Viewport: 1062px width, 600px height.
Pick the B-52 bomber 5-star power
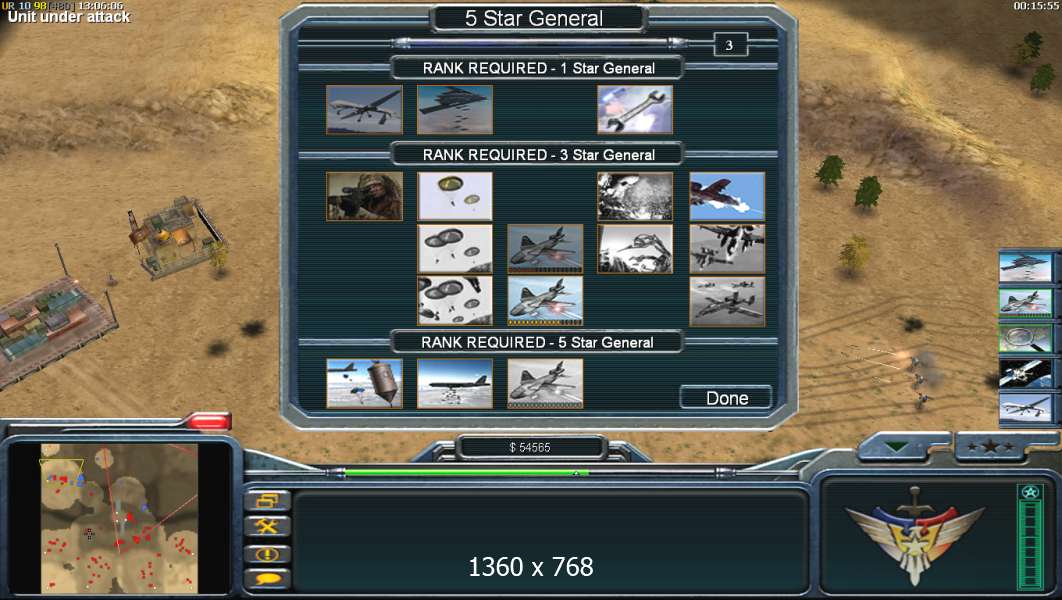click(x=455, y=383)
